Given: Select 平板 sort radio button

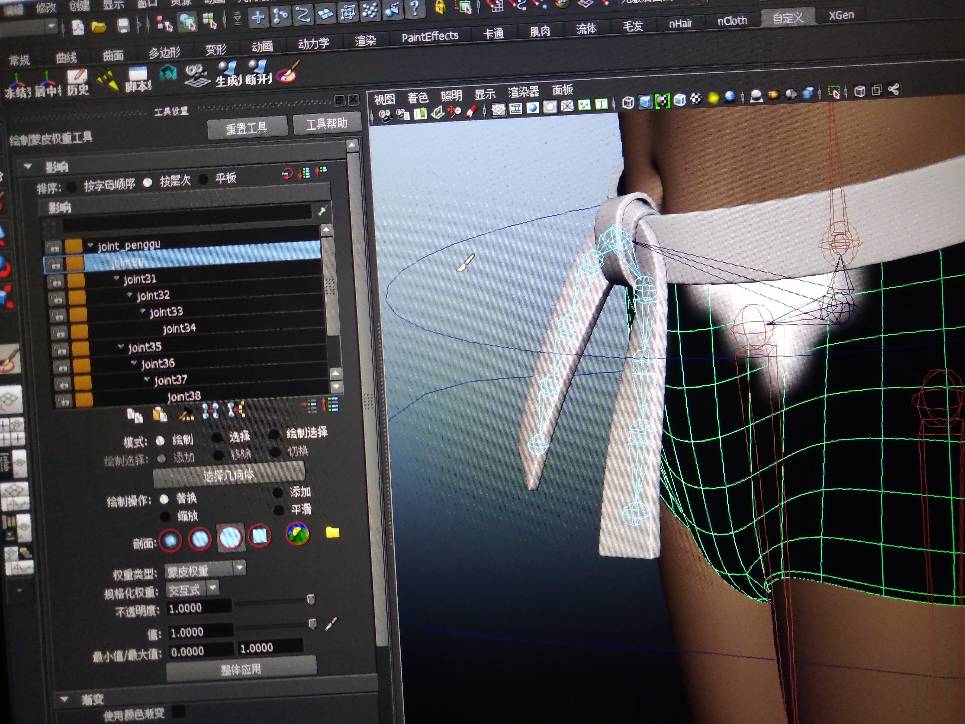Looking at the screenshot, I should 203,179.
